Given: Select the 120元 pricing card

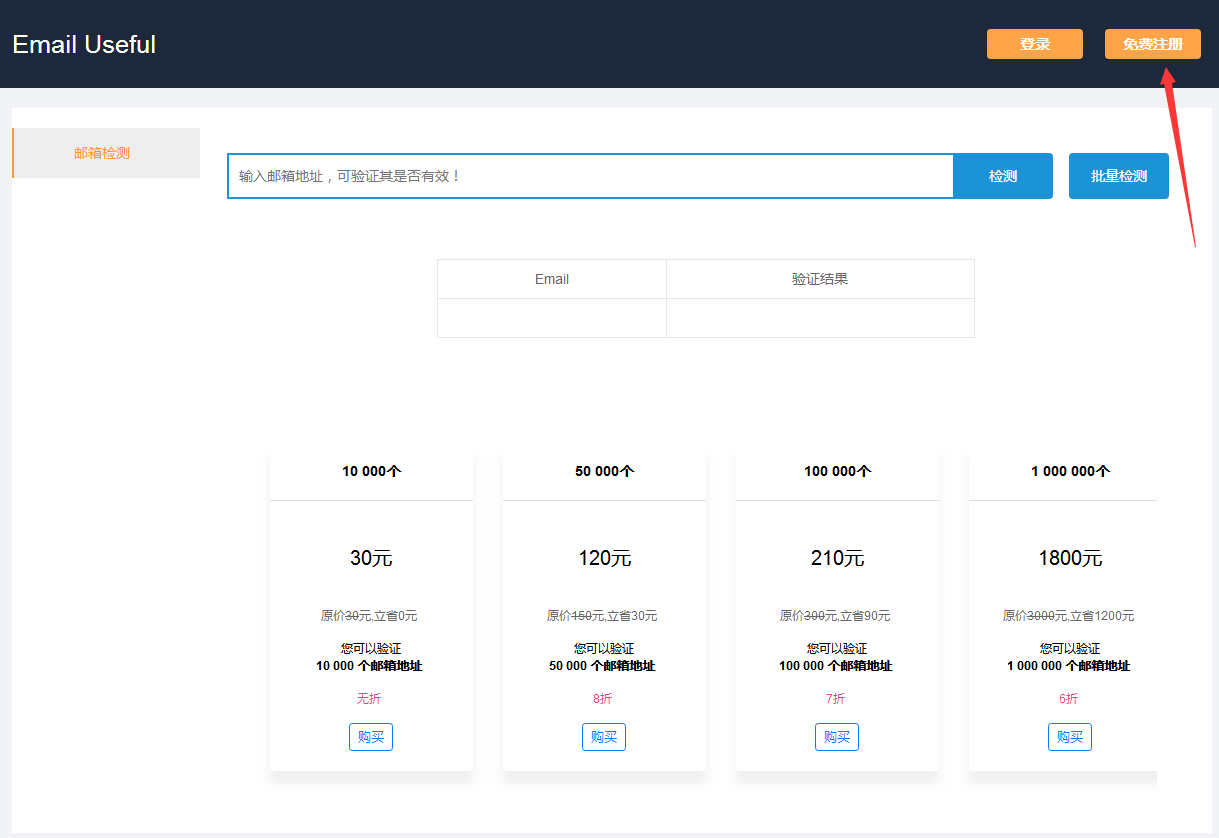Looking at the screenshot, I should [x=603, y=558].
